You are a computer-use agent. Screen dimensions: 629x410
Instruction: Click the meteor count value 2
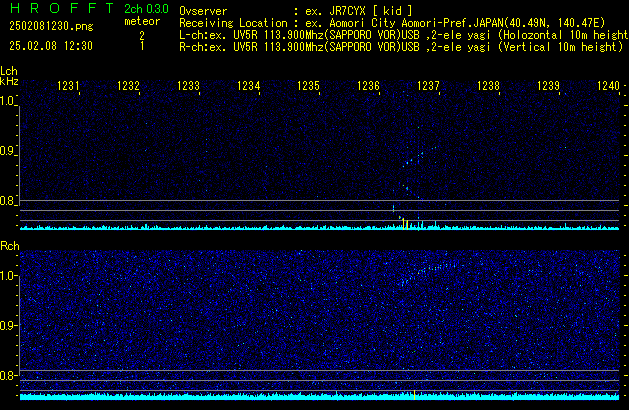tap(142, 36)
